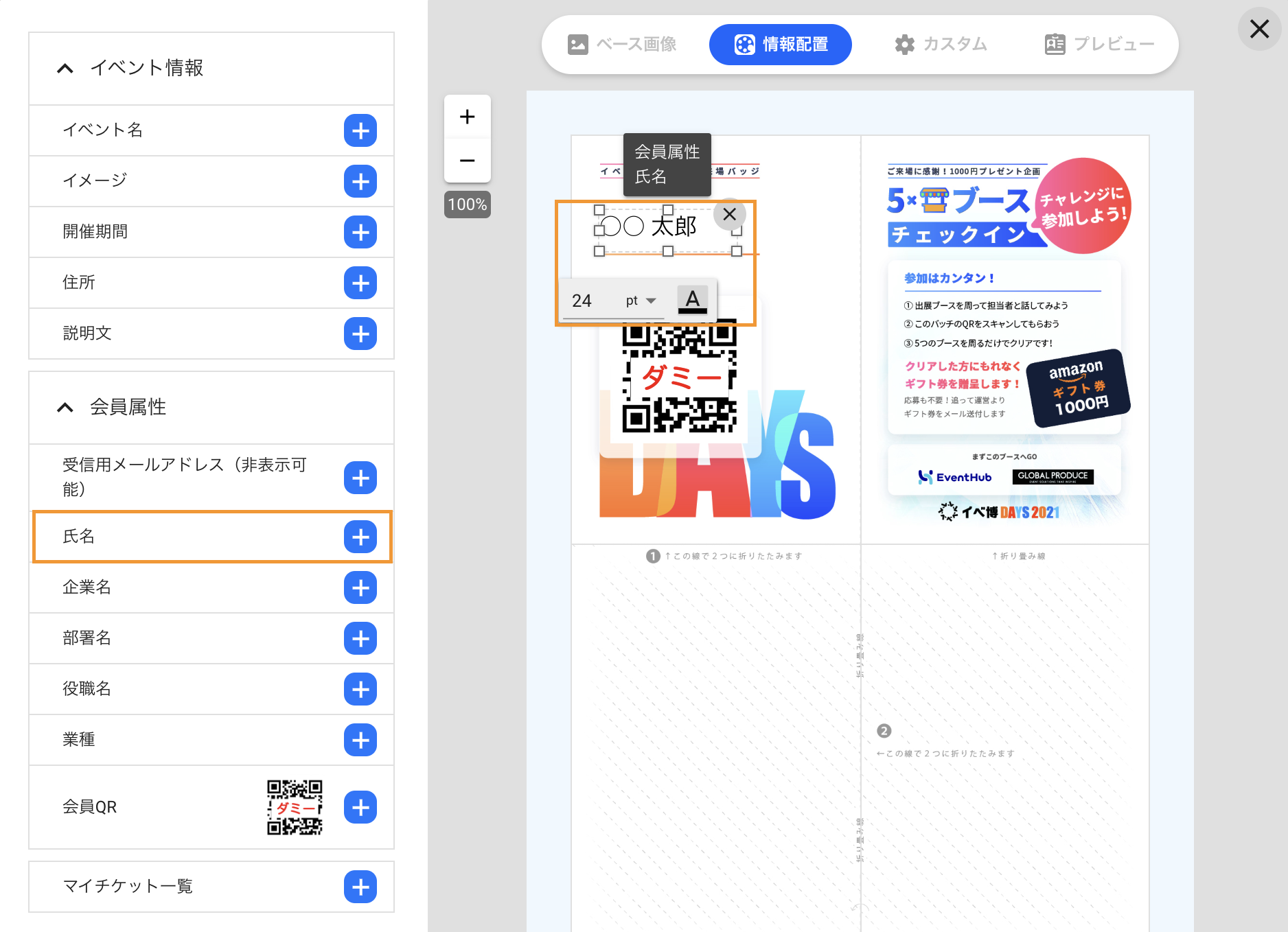Click the plus icon beside 開催期間

pos(360,232)
